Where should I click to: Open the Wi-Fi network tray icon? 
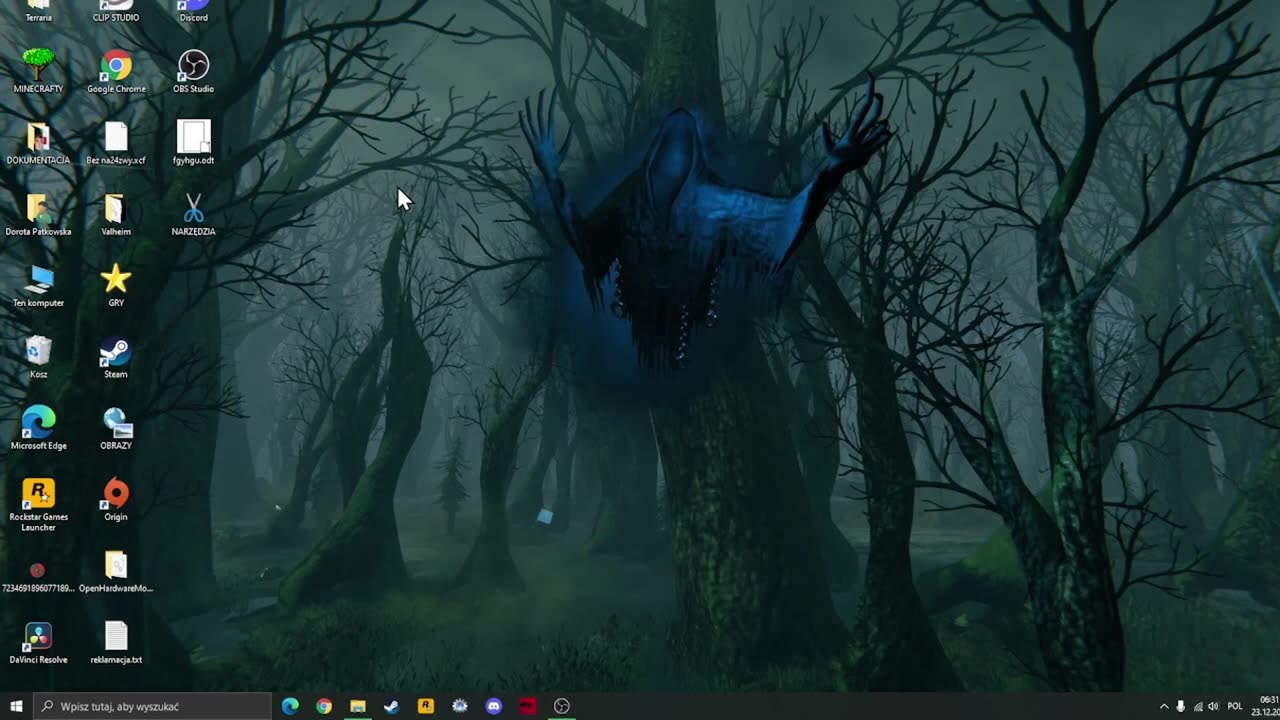click(x=1198, y=706)
